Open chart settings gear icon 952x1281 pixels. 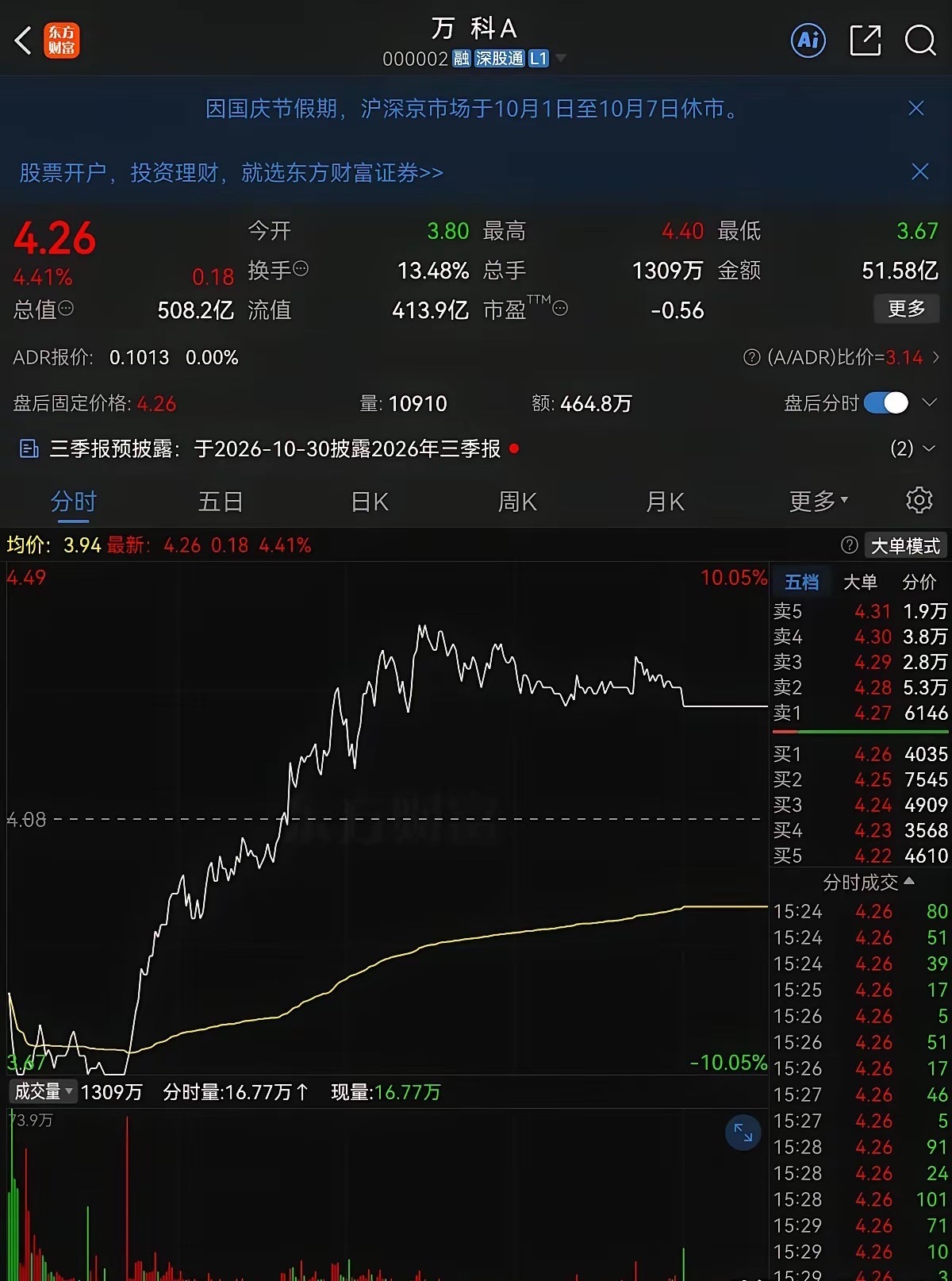[x=919, y=500]
